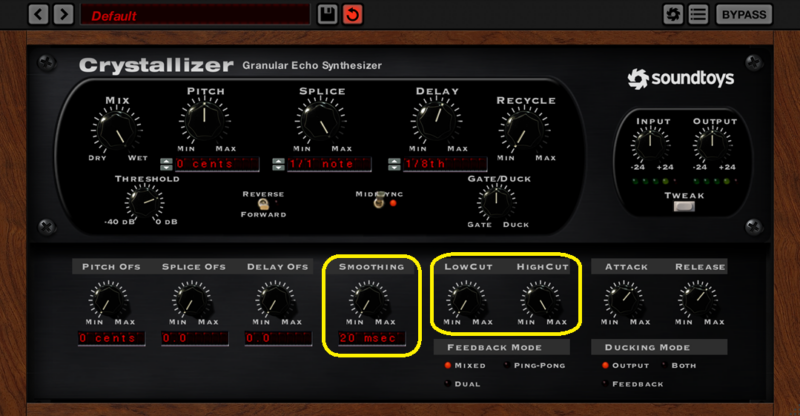Select Both ducking mode
The height and width of the screenshot is (416, 800).
(x=679, y=365)
